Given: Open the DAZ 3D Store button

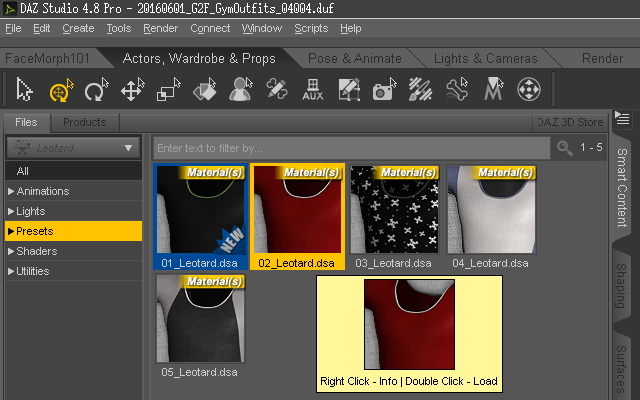Looking at the screenshot, I should 570,122.
